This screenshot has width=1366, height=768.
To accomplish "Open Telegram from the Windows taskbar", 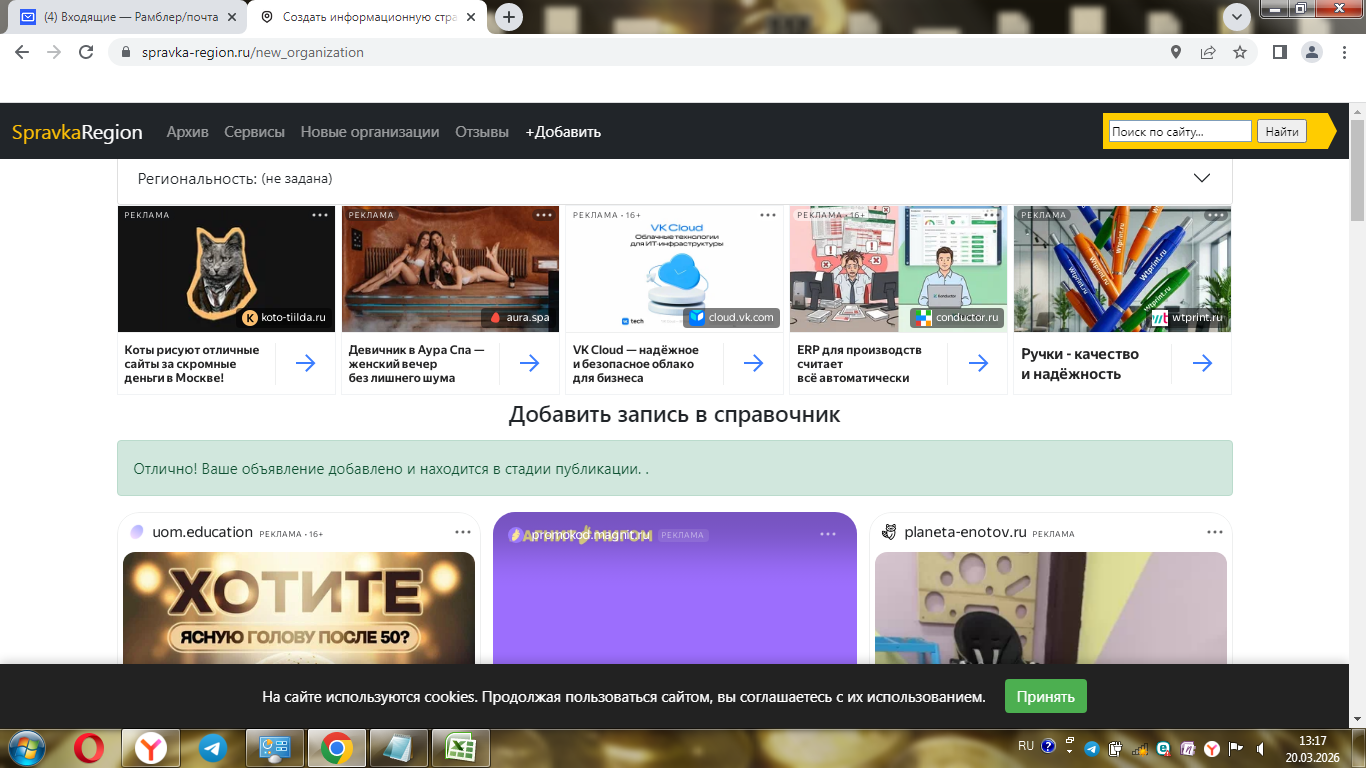I will point(212,747).
